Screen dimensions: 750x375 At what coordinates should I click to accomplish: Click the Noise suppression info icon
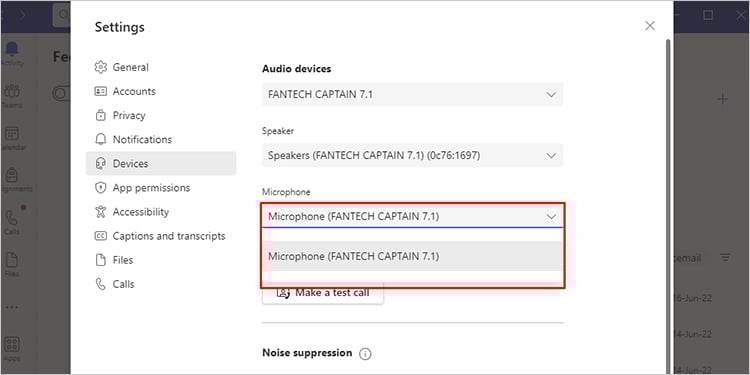365,354
